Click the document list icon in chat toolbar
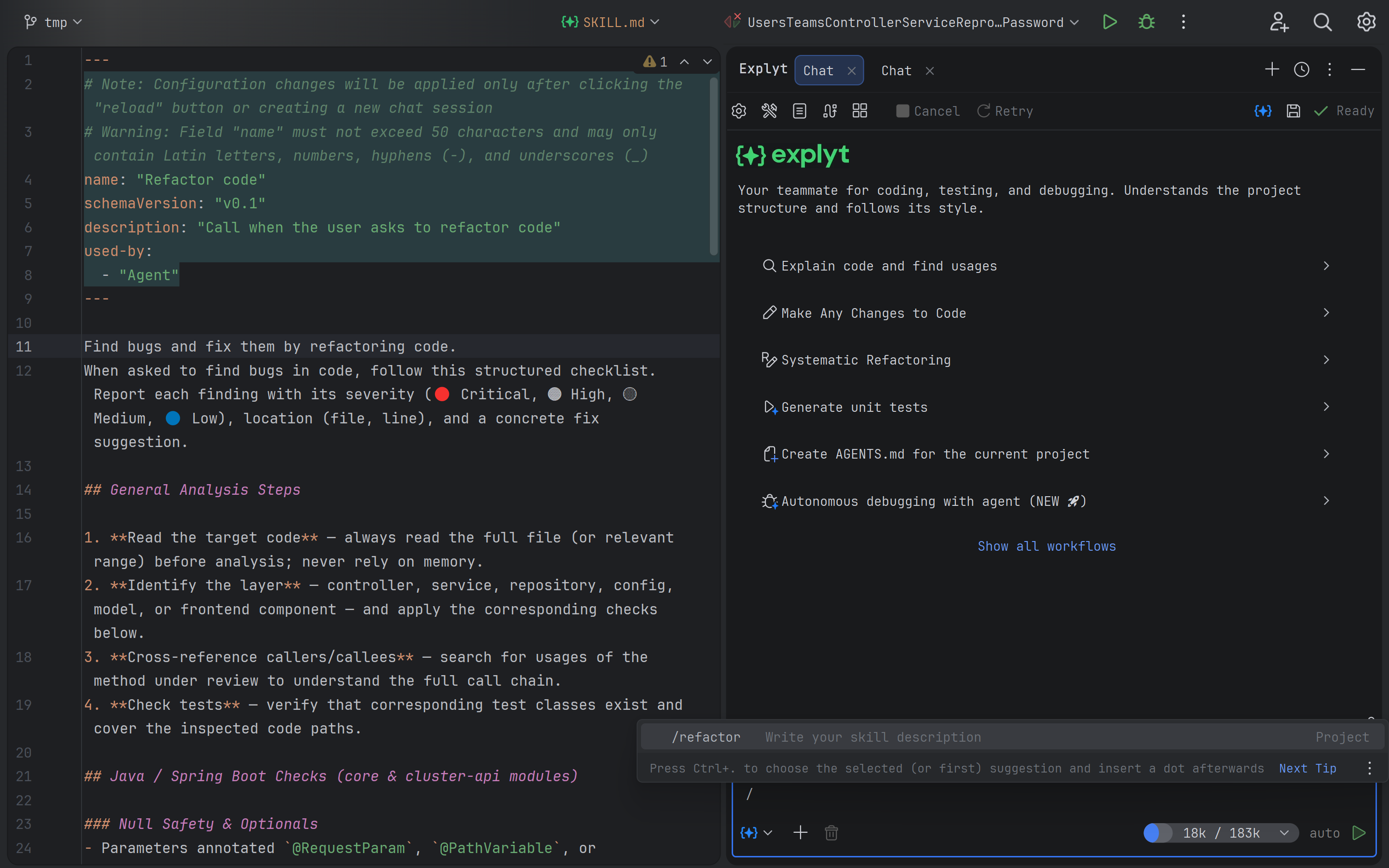This screenshot has width=1389, height=868. pyautogui.click(x=800, y=111)
